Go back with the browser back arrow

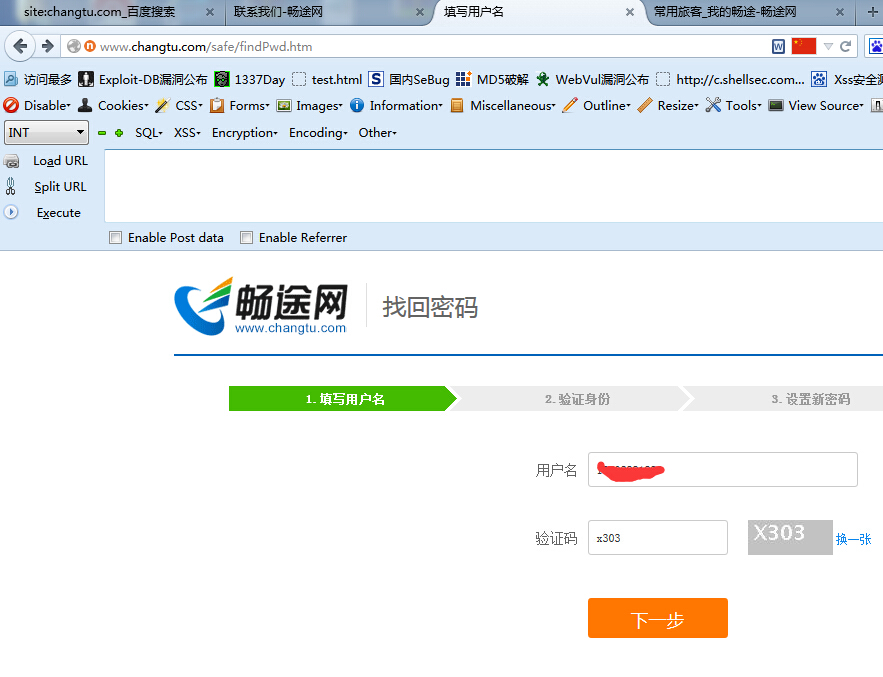20,46
